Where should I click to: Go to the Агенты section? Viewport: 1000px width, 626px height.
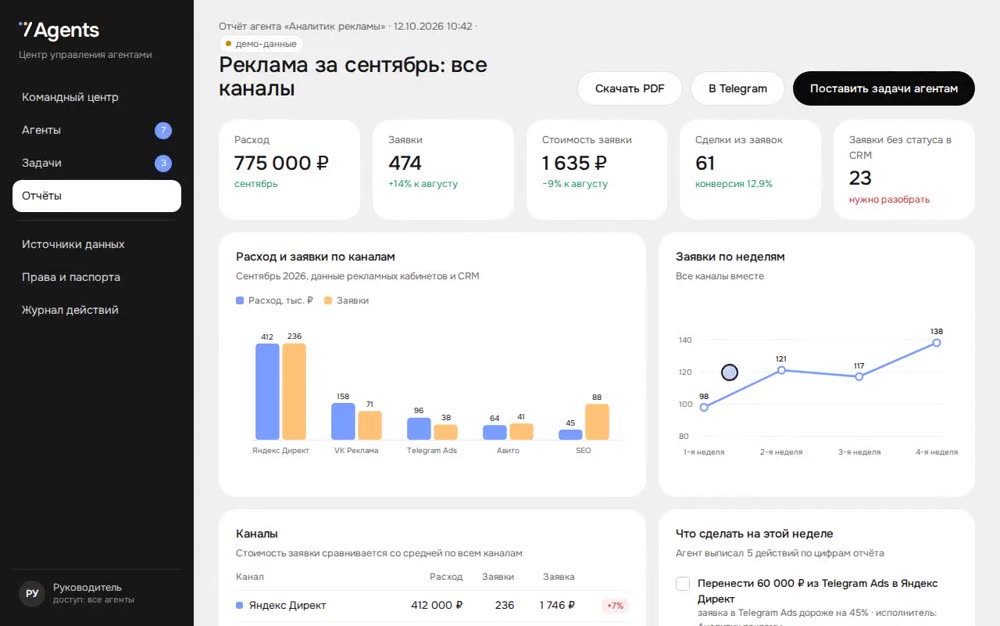click(96, 130)
